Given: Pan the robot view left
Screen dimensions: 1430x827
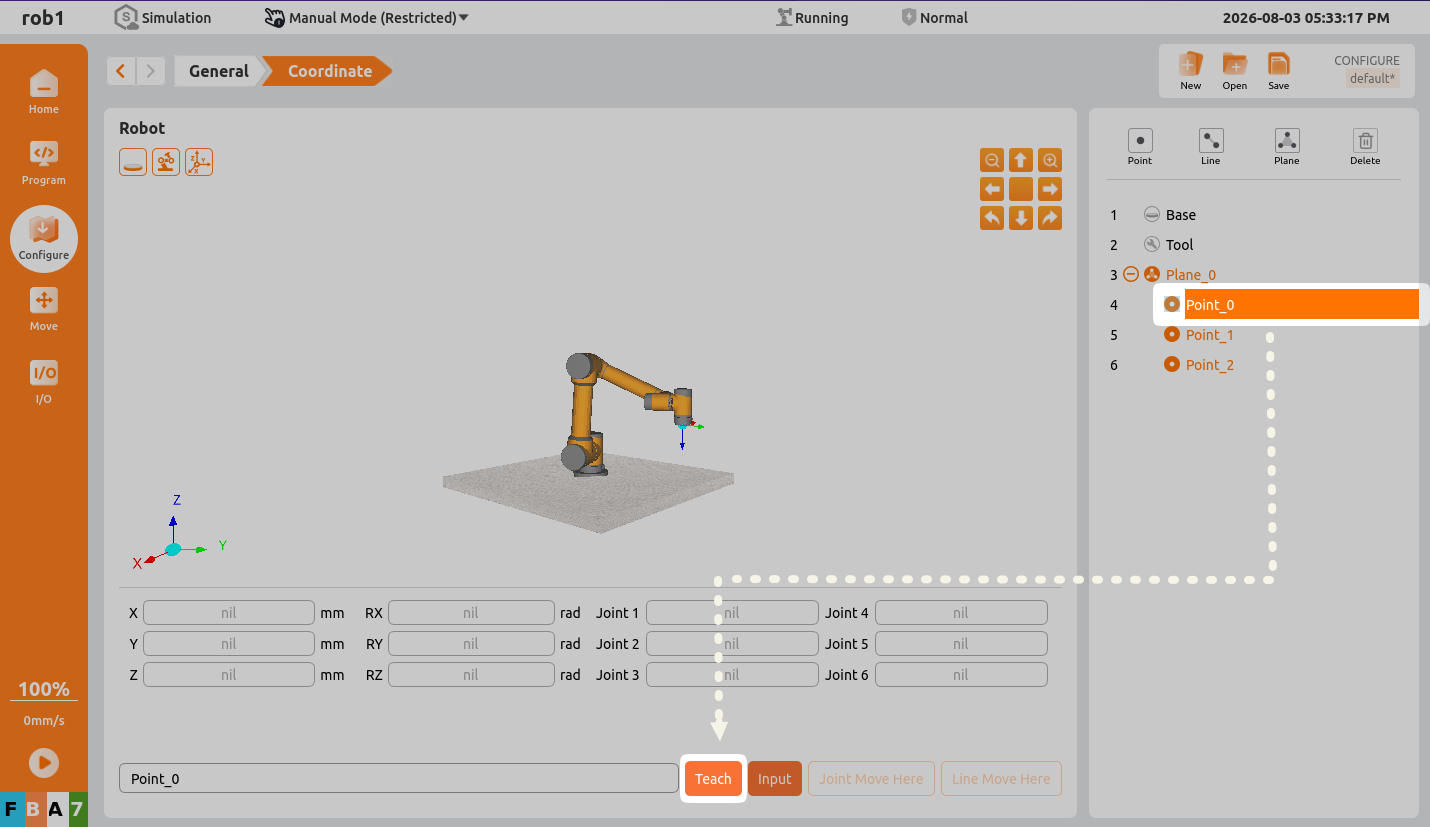Looking at the screenshot, I should click(992, 189).
